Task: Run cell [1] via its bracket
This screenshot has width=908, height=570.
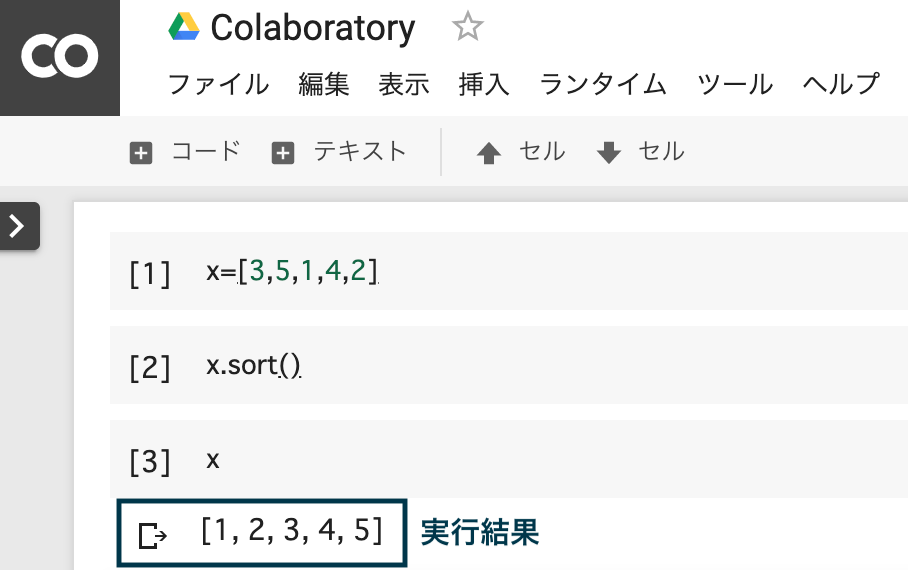Action: (150, 273)
